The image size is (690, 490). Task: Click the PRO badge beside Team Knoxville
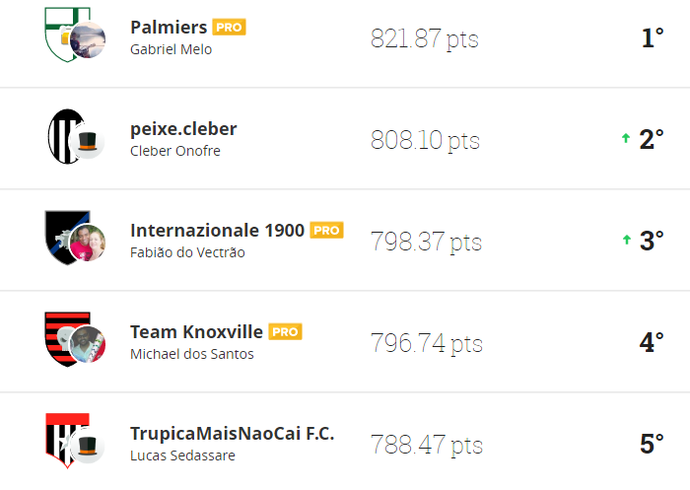click(x=285, y=332)
